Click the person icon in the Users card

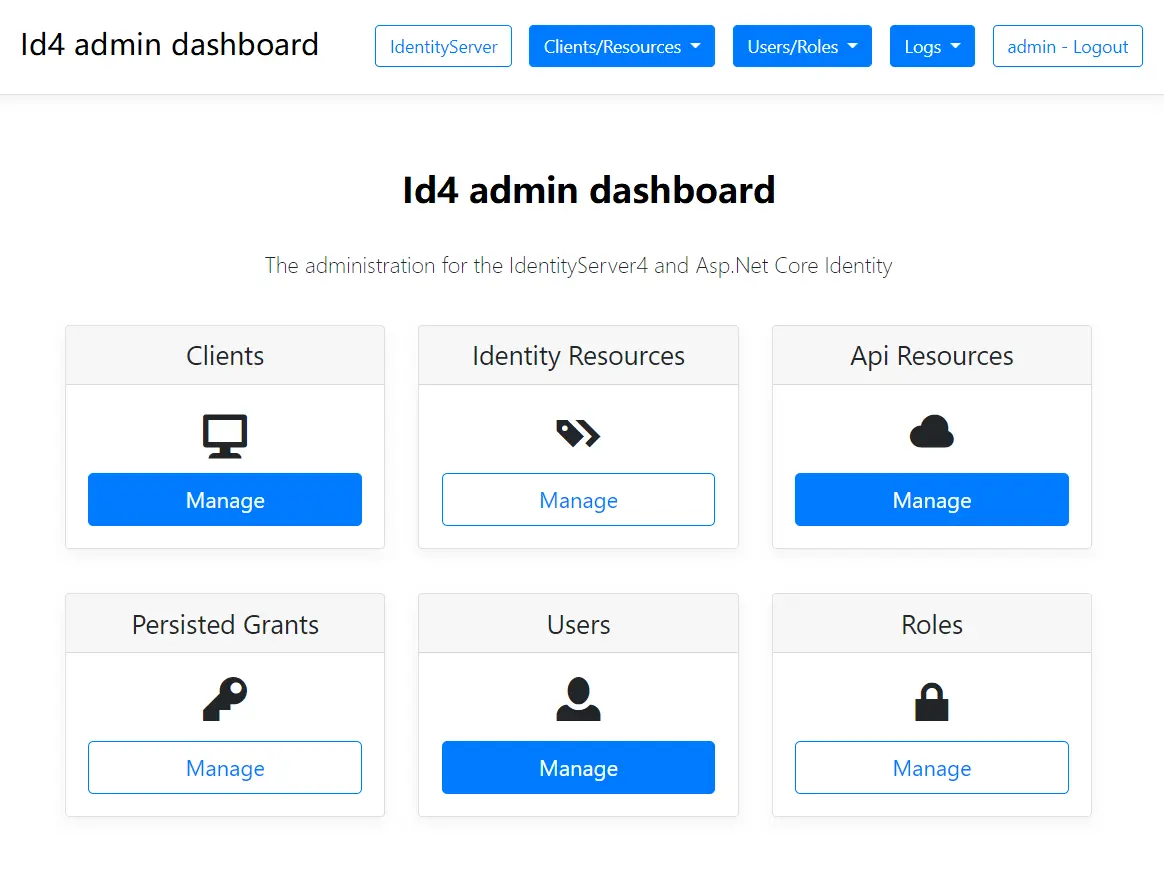578,699
